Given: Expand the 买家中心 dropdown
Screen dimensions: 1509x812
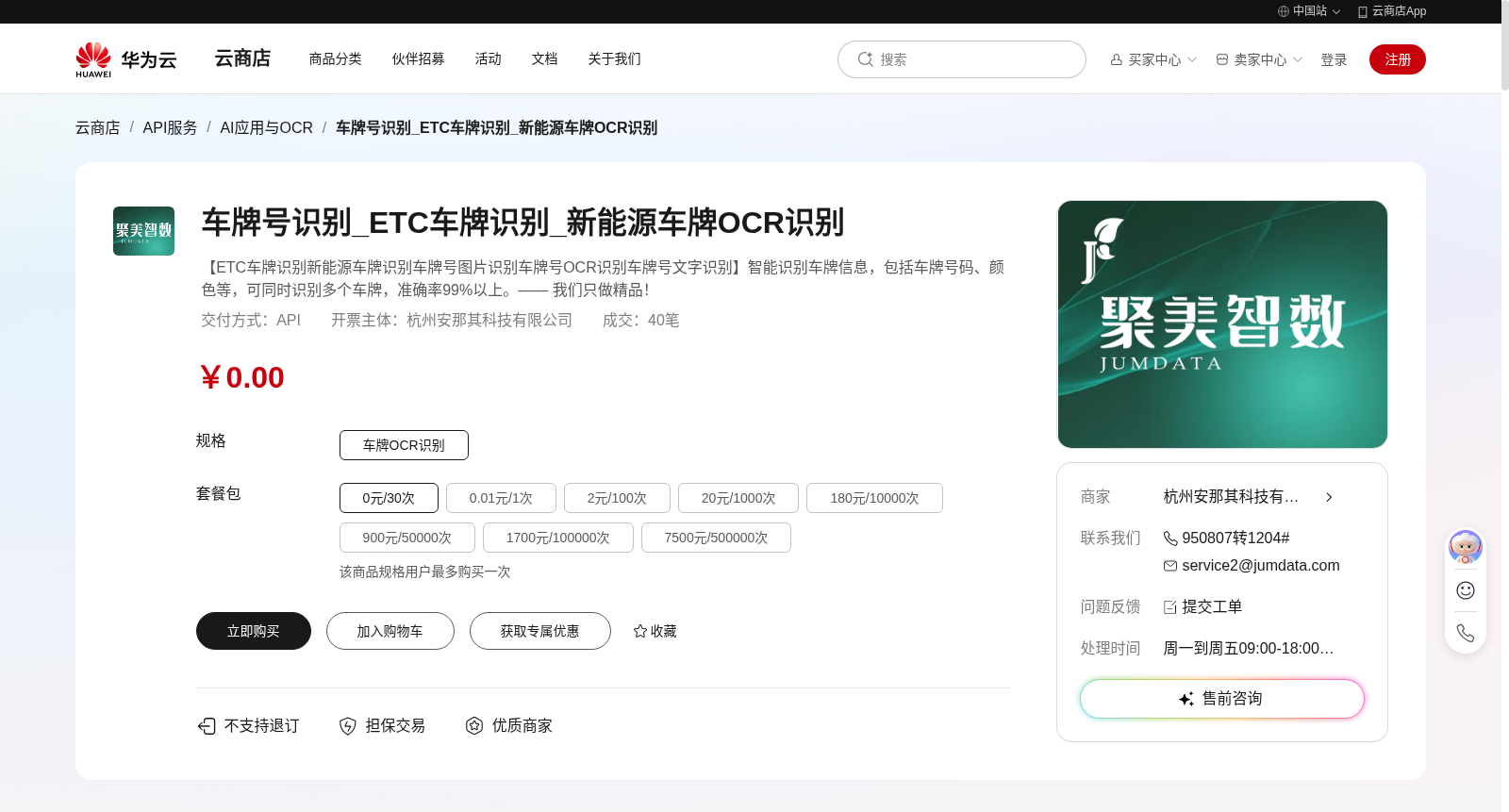Looking at the screenshot, I should pos(1192,59).
